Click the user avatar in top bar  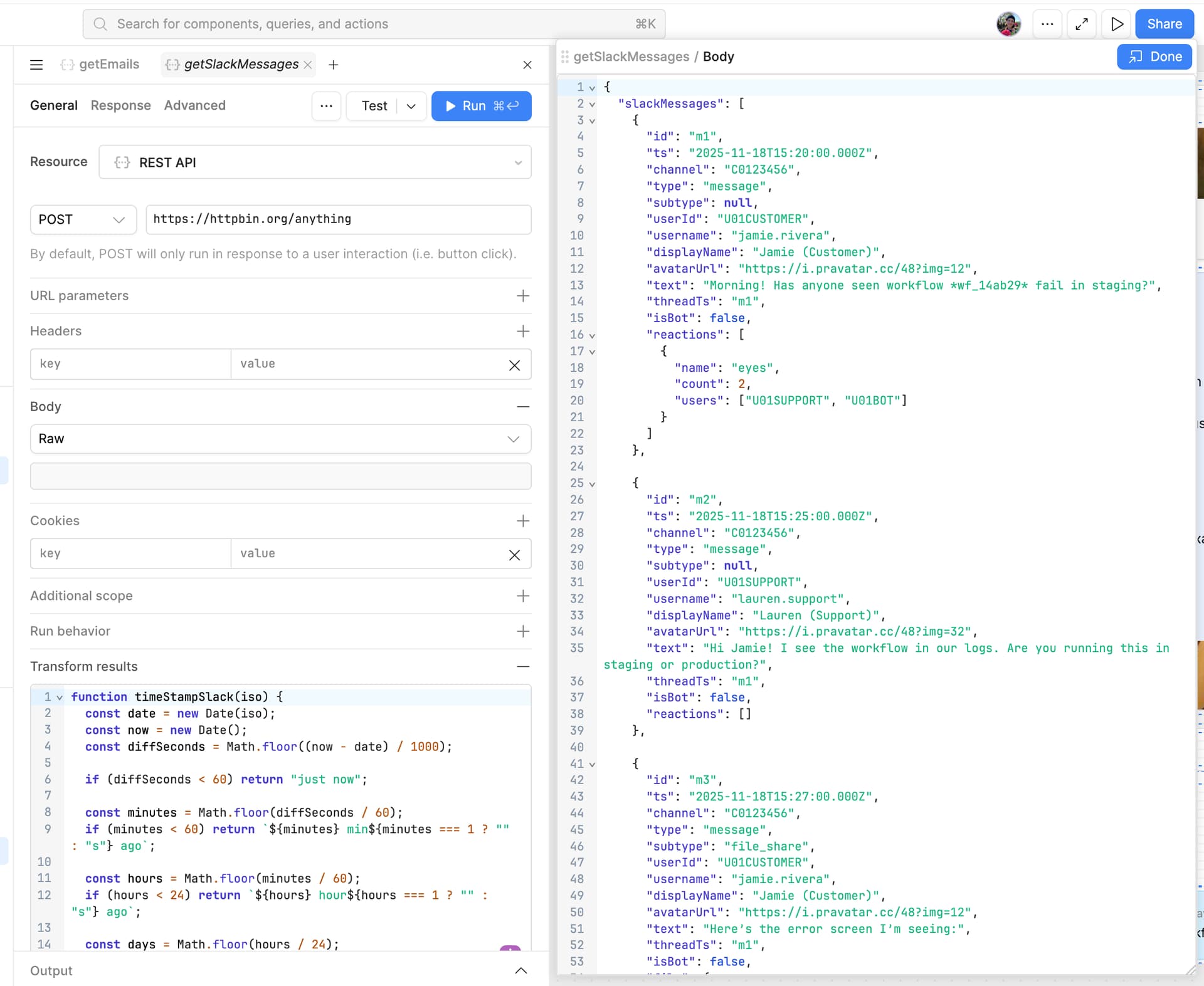[1008, 24]
